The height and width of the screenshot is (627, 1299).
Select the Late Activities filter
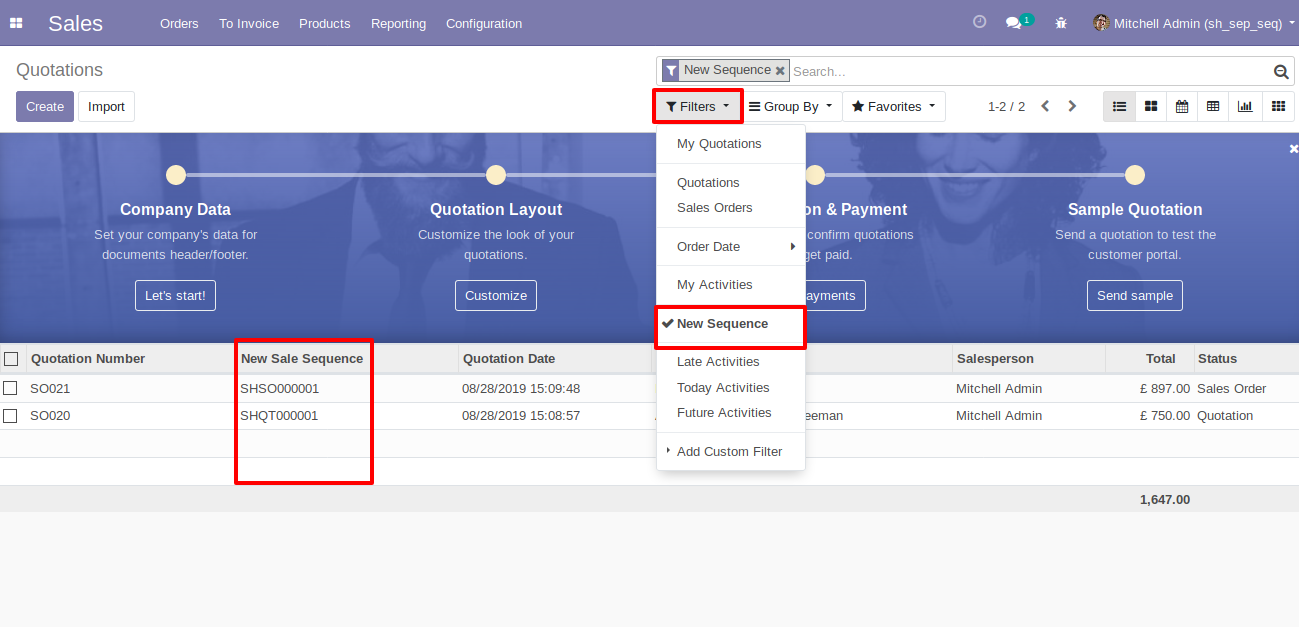(x=731, y=362)
